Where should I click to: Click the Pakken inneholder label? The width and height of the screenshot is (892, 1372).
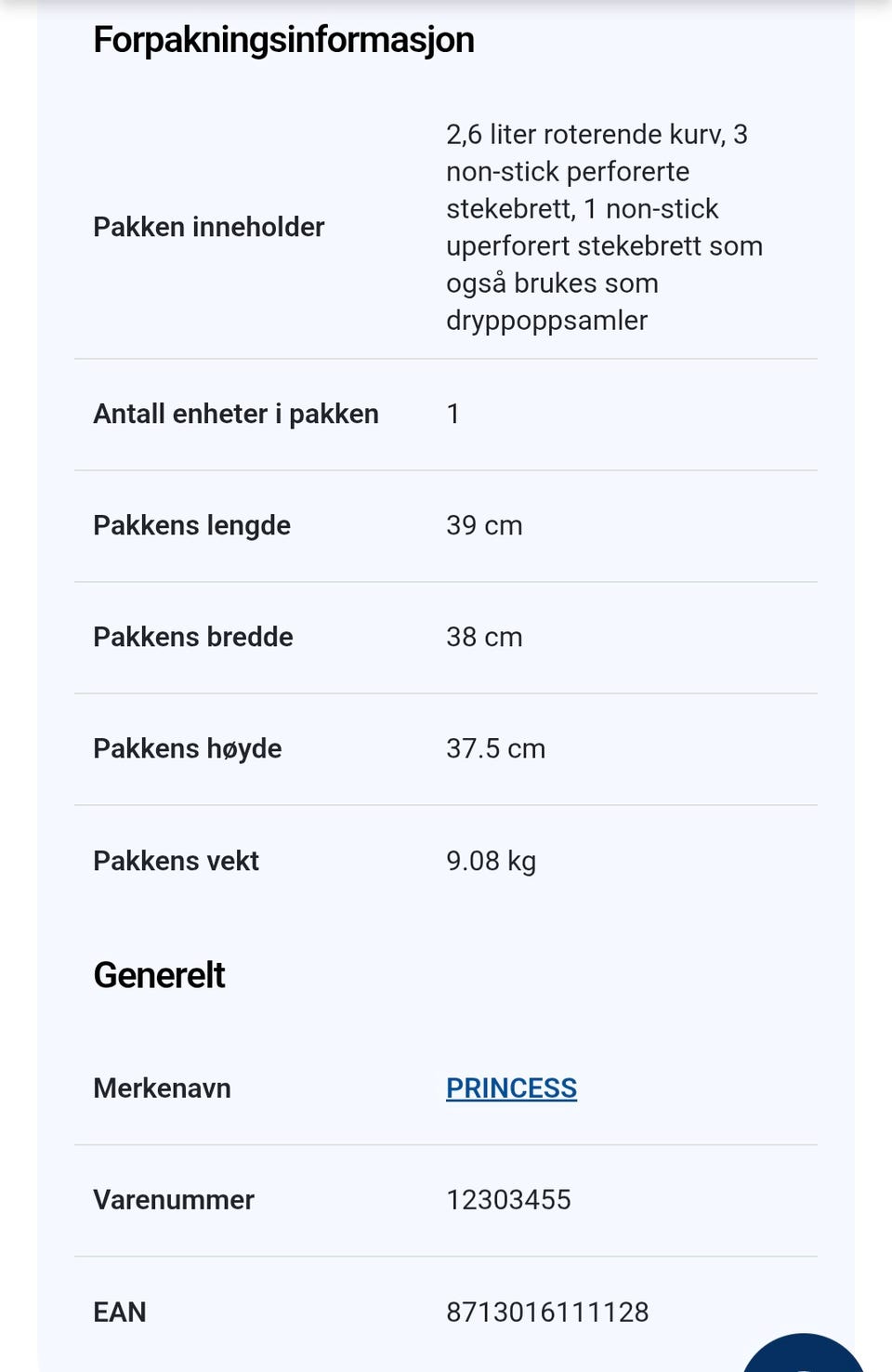(209, 227)
